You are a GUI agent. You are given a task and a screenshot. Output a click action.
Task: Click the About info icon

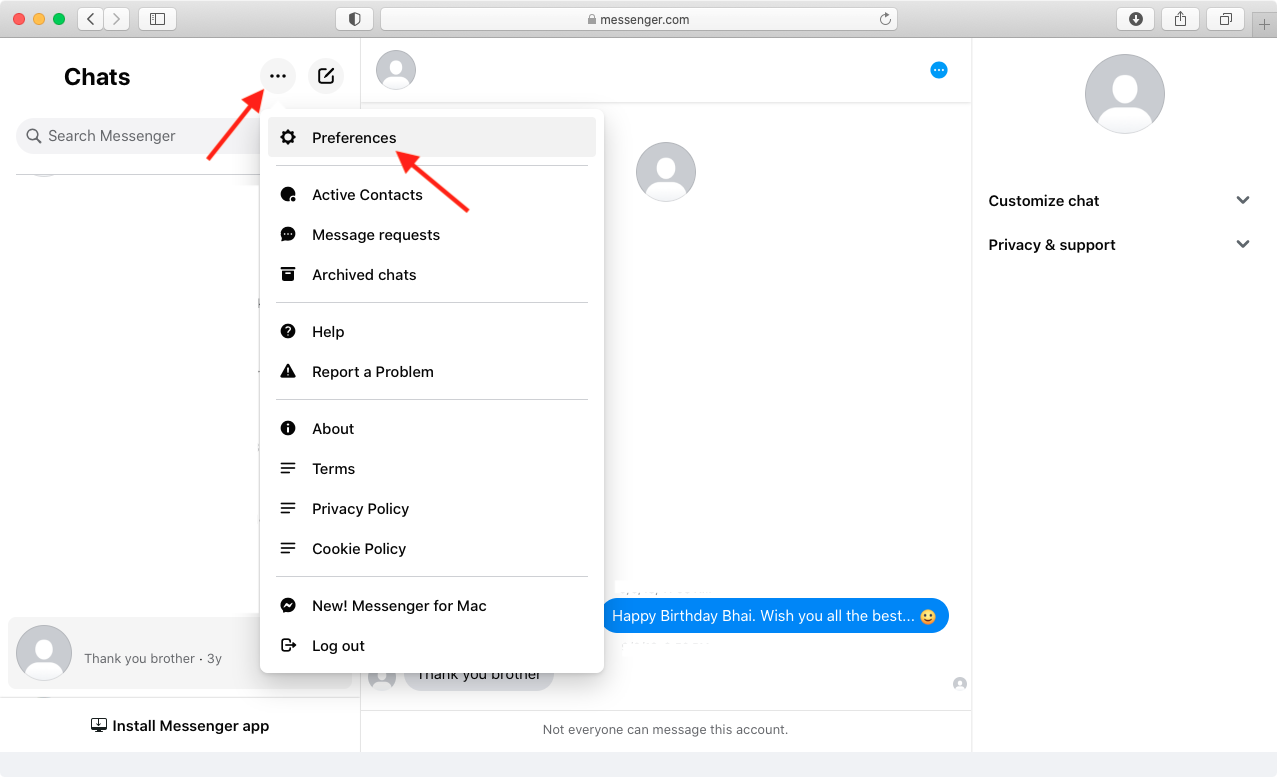(x=288, y=428)
